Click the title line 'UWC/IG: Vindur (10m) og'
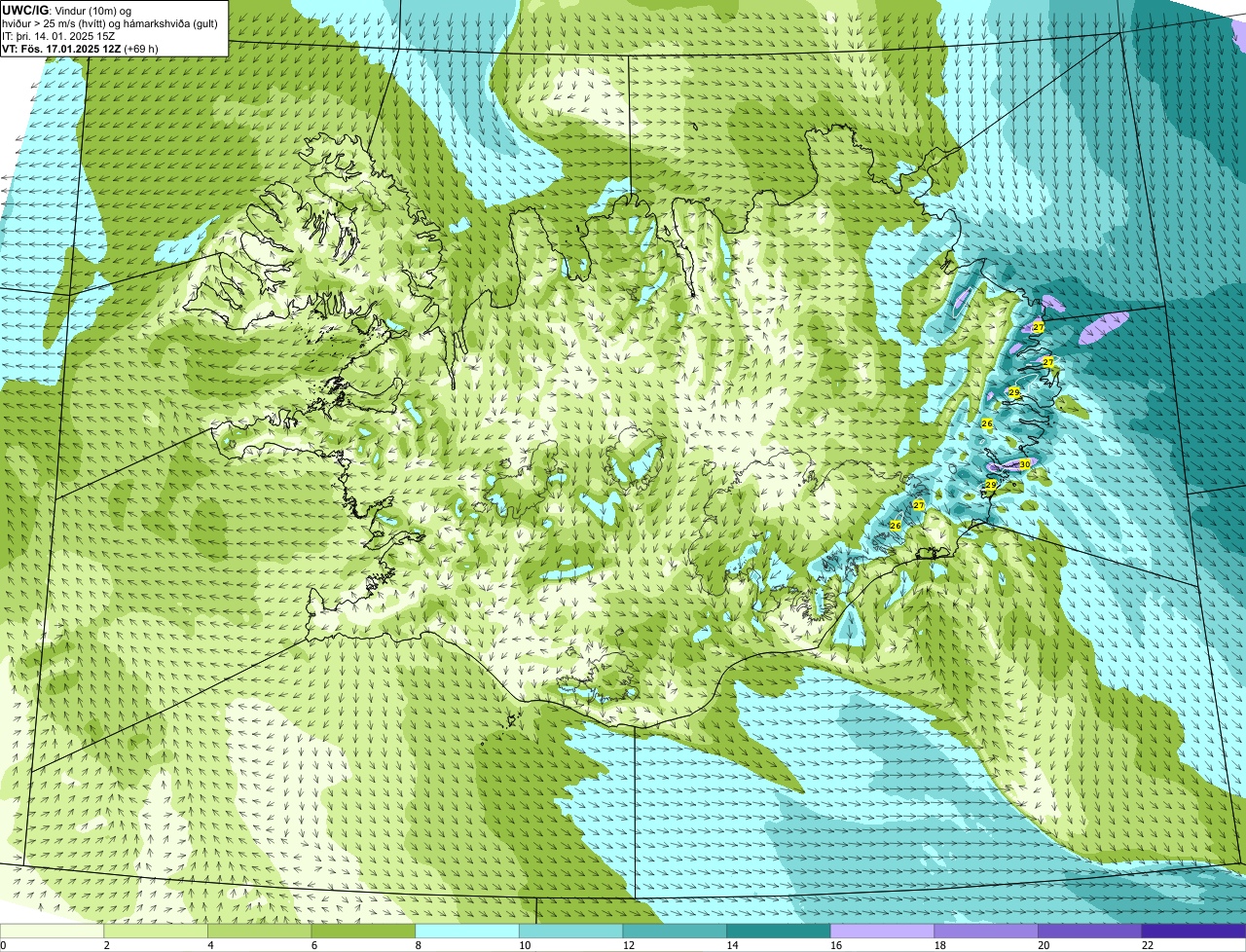This screenshot has height=952, width=1246. 68,11
